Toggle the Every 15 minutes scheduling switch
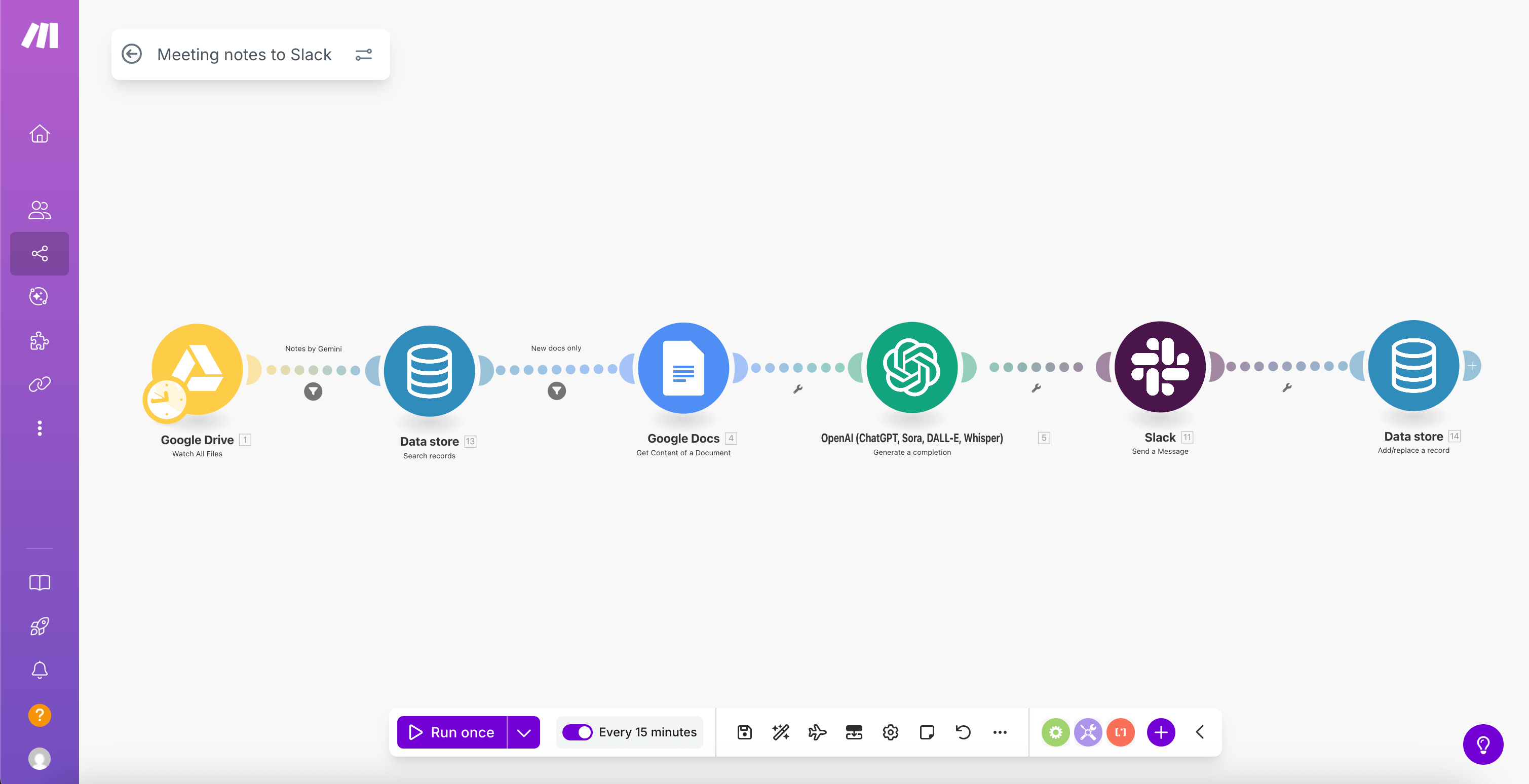This screenshot has height=784, width=1529. [578, 732]
